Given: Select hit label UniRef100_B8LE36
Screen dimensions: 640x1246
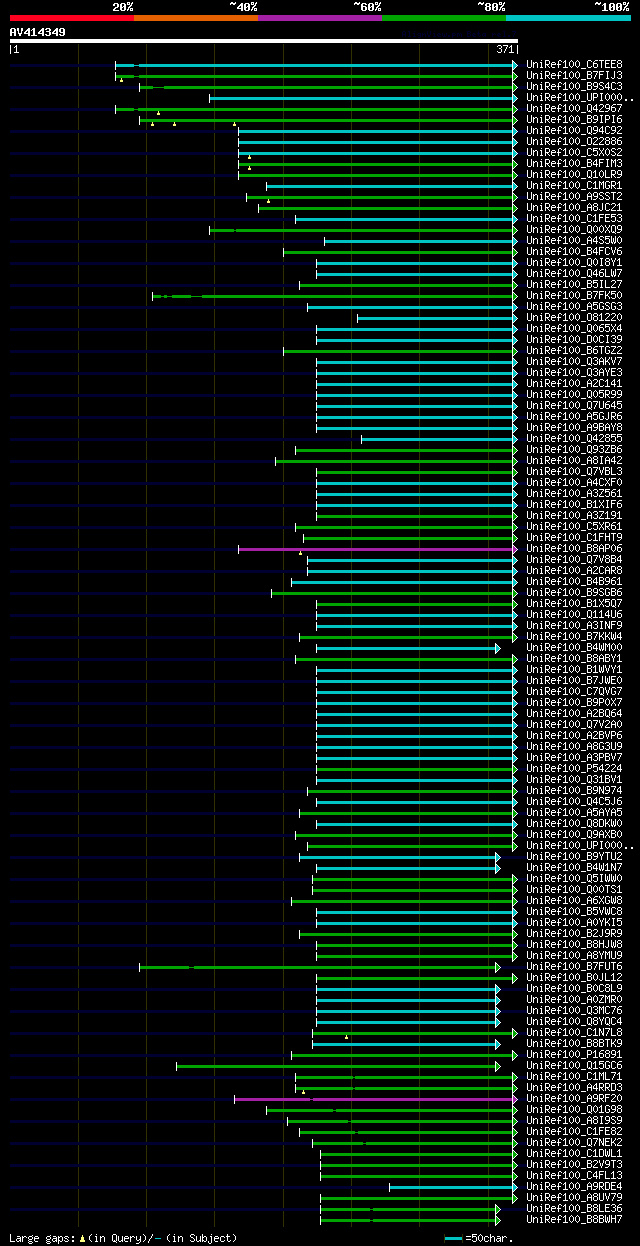Looking at the screenshot, I should click(574, 1208).
